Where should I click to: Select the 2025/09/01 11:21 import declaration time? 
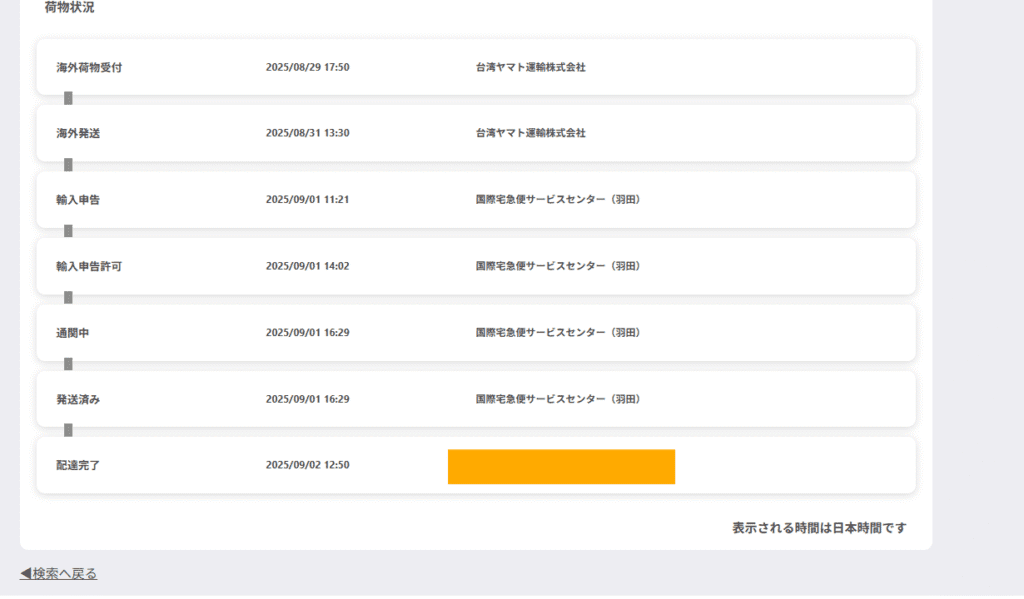click(x=307, y=199)
